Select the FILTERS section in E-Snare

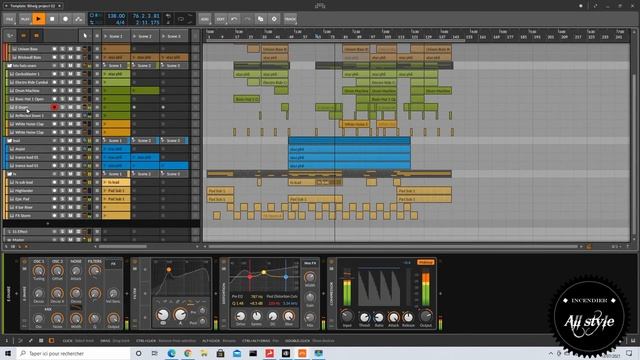click(95, 261)
